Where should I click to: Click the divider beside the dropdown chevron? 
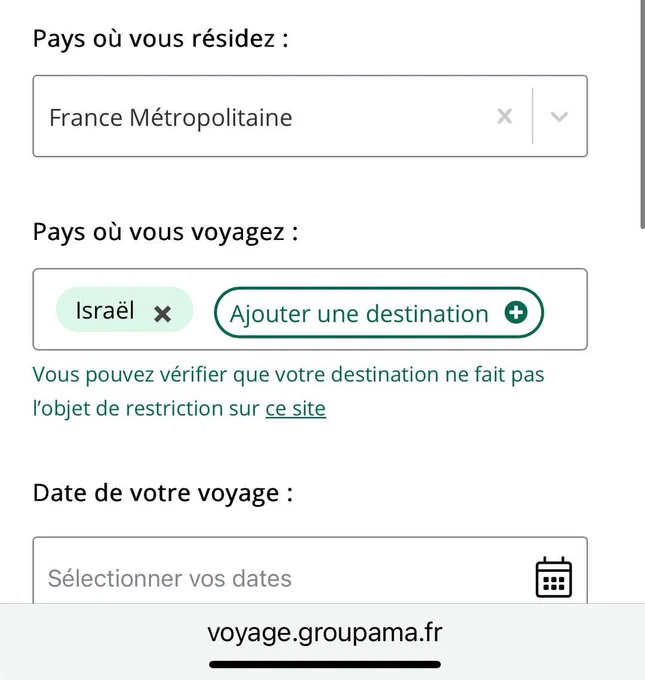pos(532,116)
